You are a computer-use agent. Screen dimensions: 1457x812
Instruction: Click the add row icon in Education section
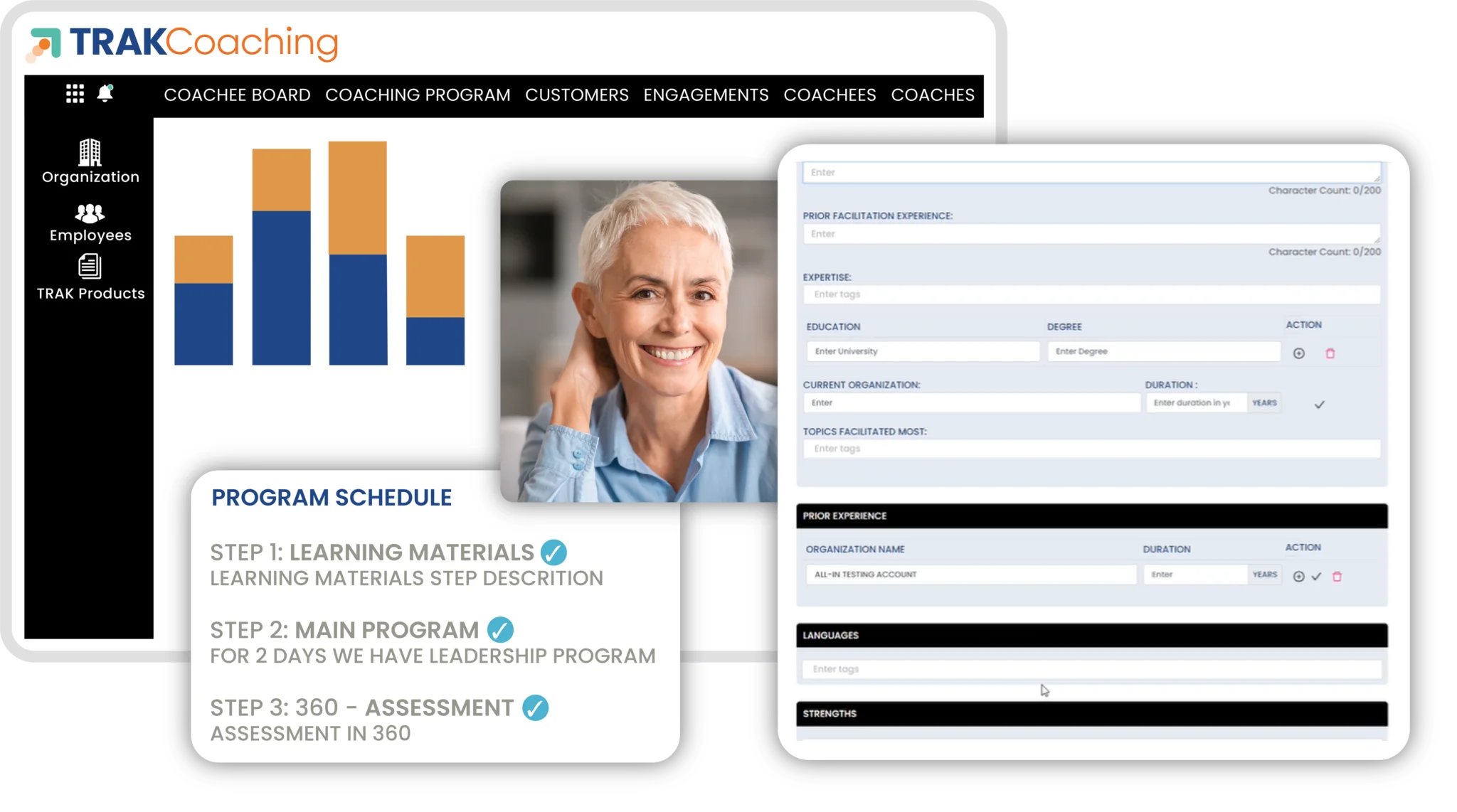(1299, 353)
